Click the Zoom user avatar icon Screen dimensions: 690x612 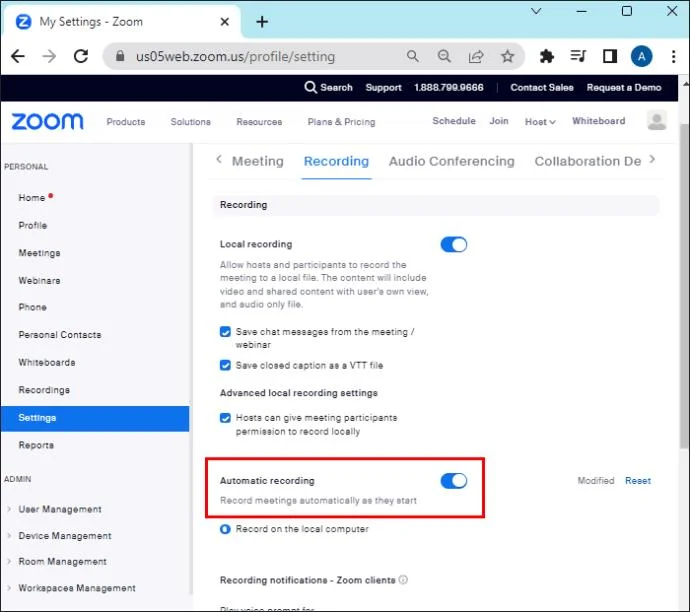click(657, 120)
